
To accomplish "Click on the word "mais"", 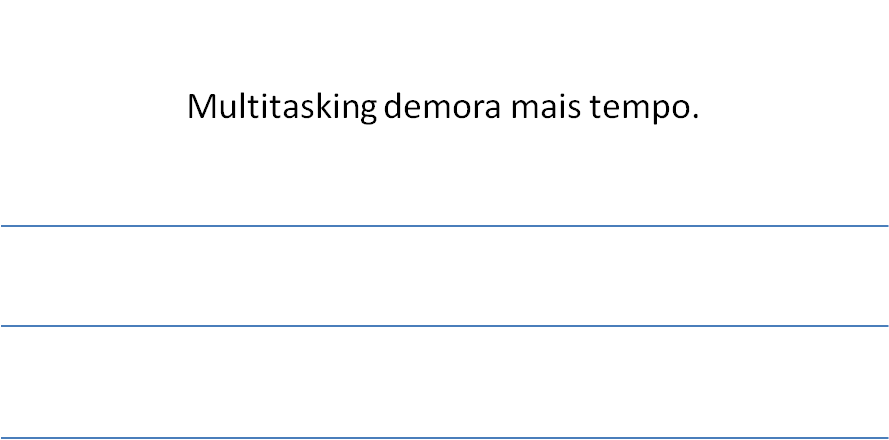I will 546,107.
